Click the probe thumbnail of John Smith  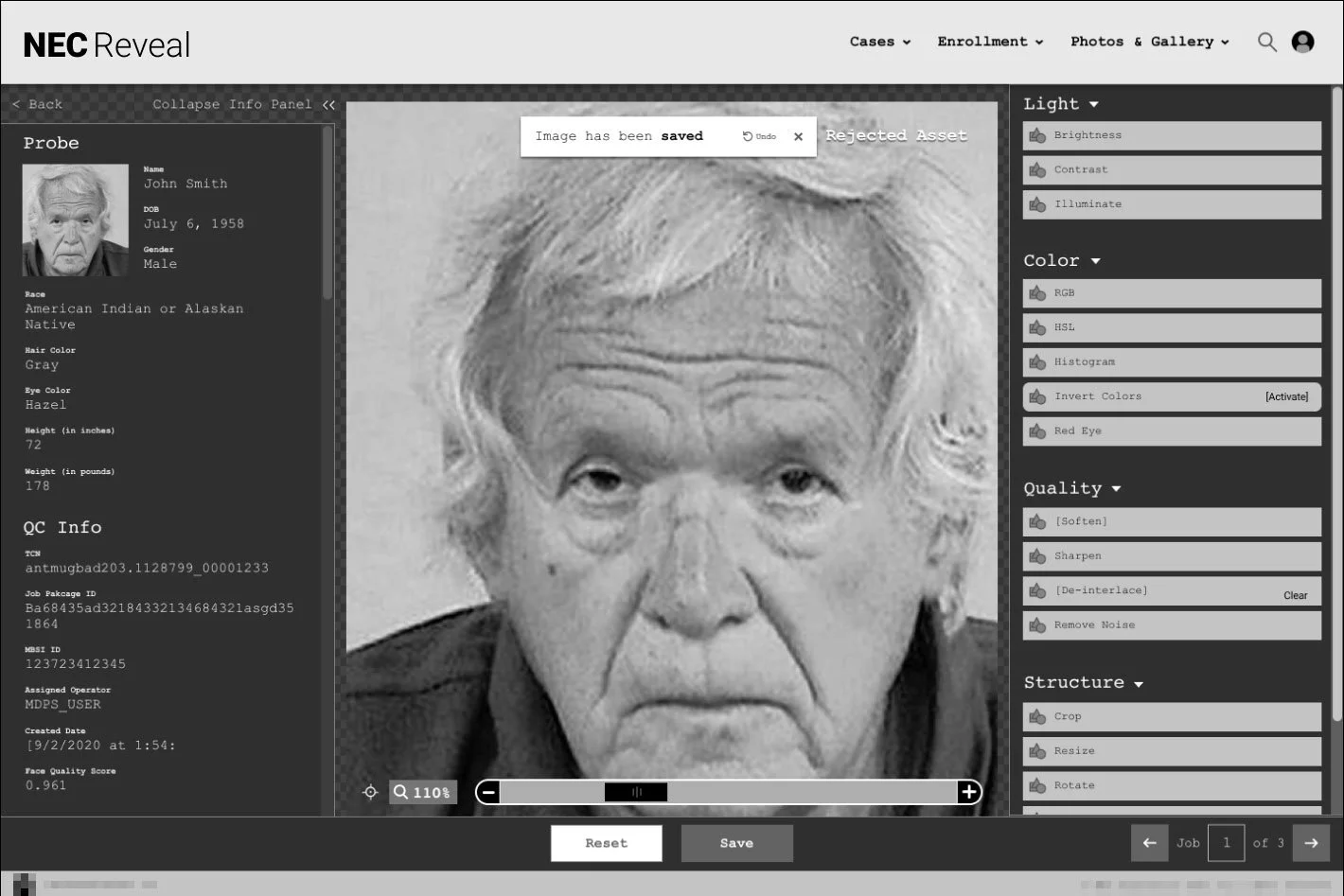[76, 220]
